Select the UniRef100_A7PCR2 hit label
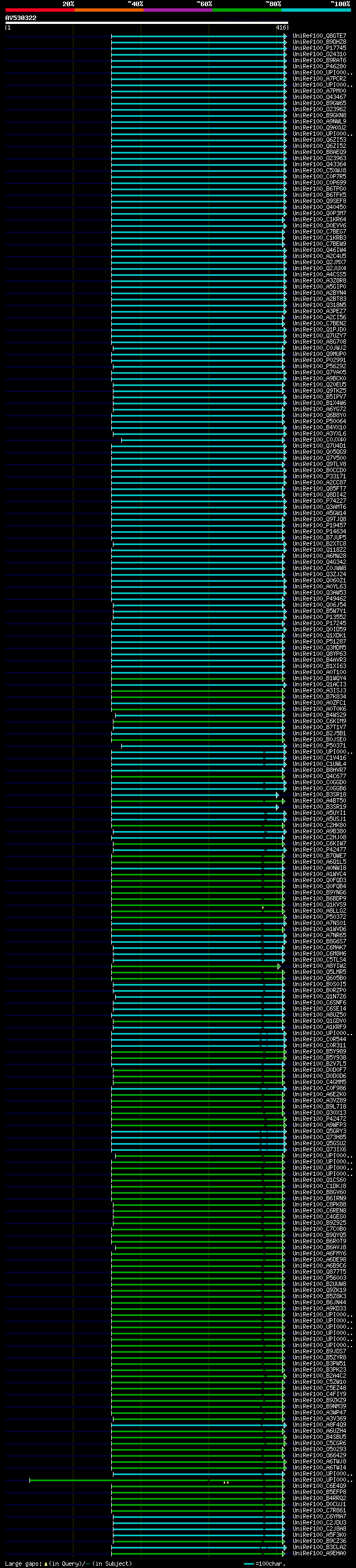Image resolution: width=356 pixels, height=1568 pixels. 319,78
